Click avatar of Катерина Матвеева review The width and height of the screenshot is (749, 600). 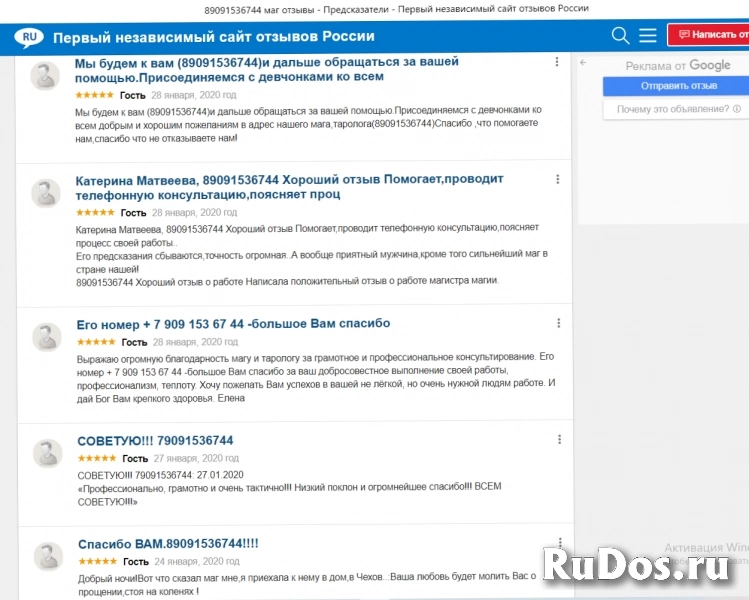pyautogui.click(x=46, y=193)
